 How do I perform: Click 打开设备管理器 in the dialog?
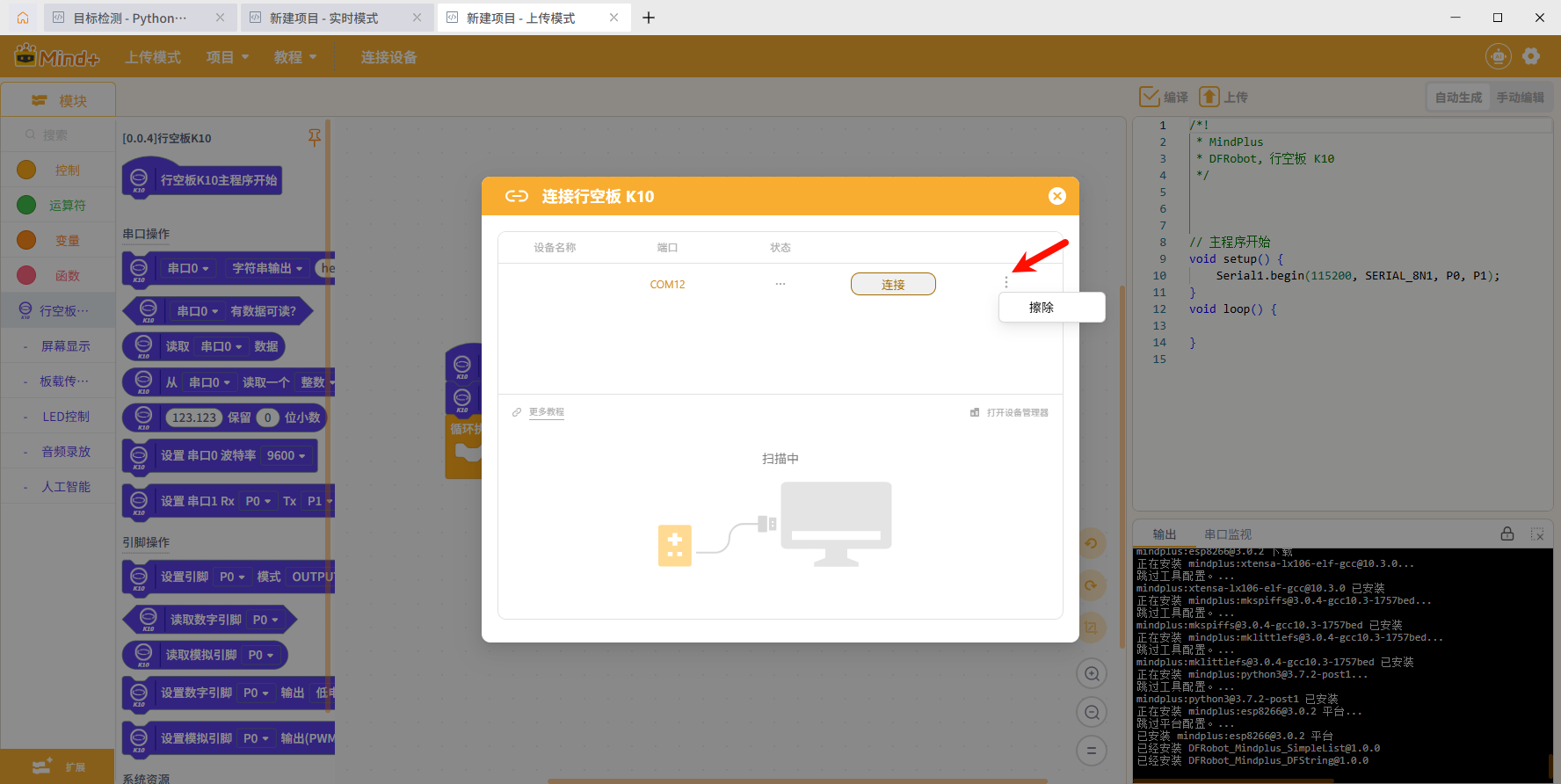(1016, 412)
